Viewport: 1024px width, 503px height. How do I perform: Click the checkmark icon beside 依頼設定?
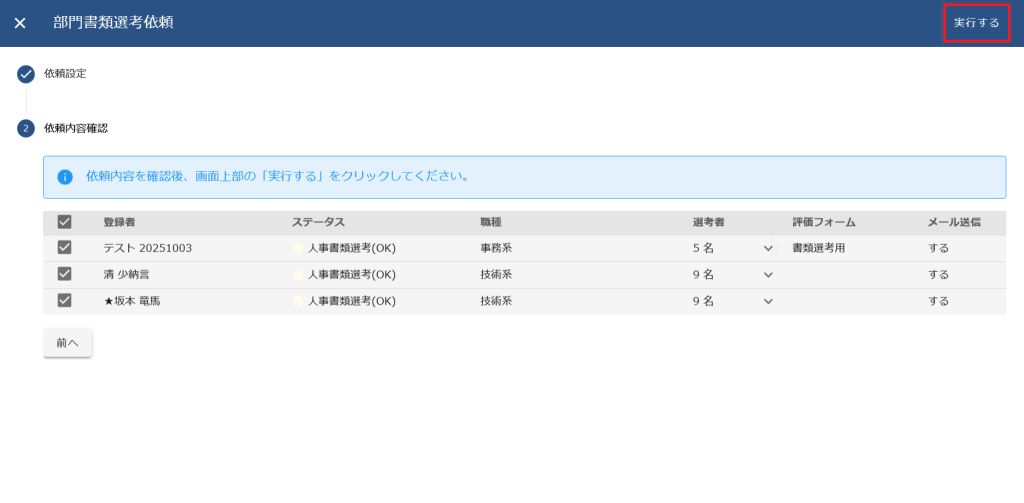click(26, 74)
